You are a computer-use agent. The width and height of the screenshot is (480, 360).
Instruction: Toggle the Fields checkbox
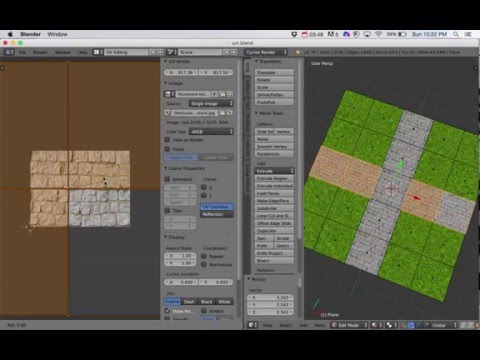(x=168, y=149)
